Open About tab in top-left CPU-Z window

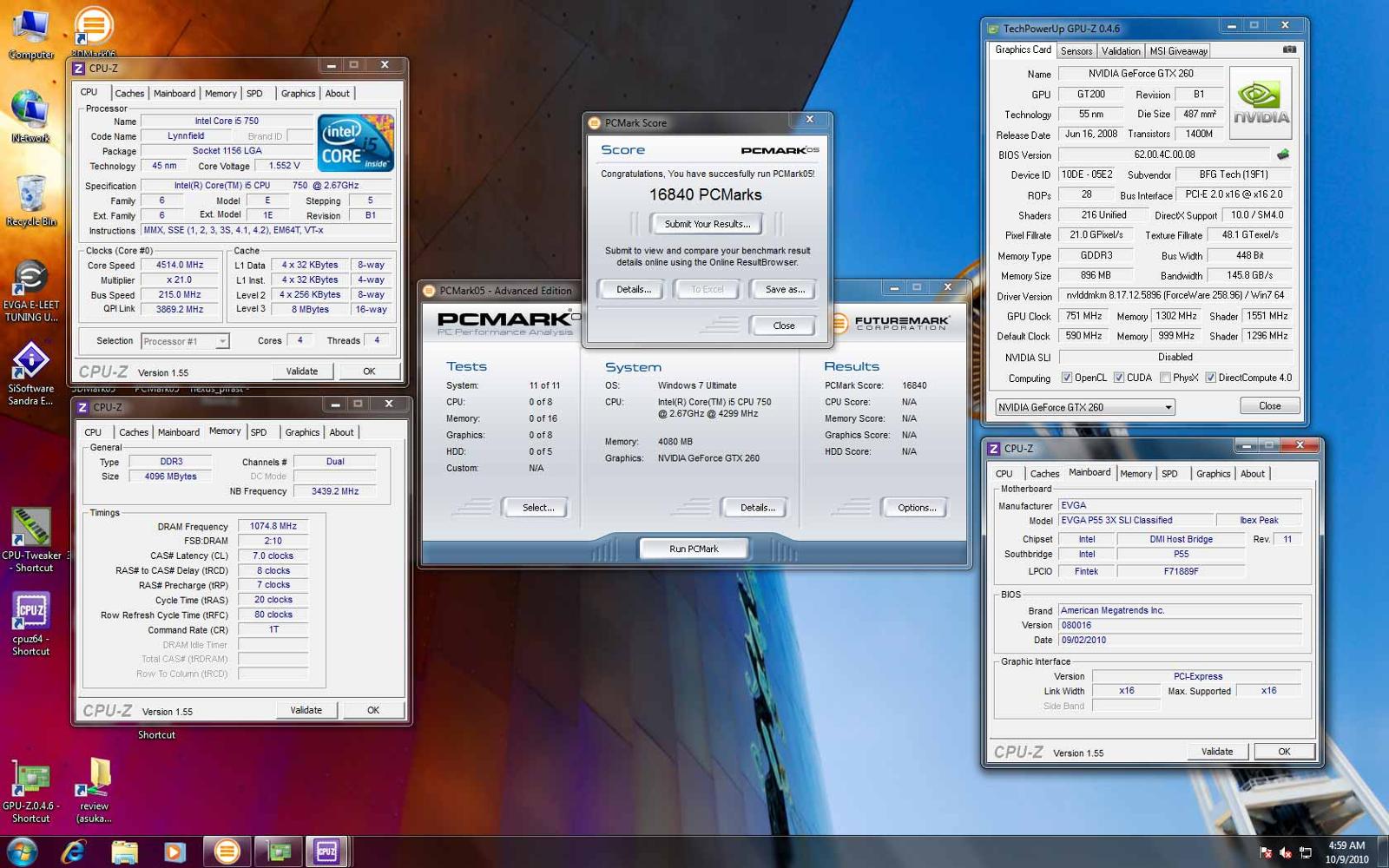[338, 94]
